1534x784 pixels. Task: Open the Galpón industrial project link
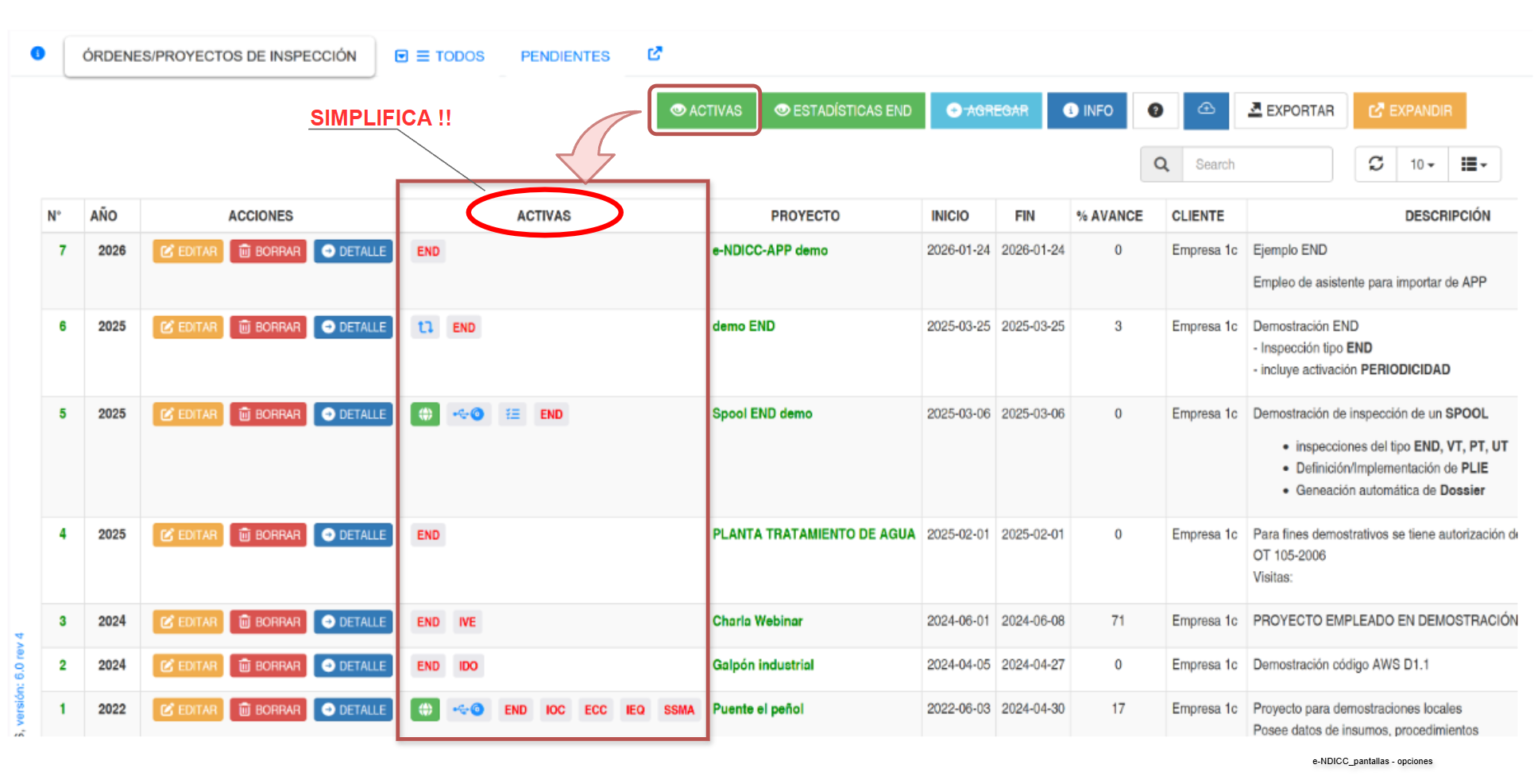click(763, 665)
